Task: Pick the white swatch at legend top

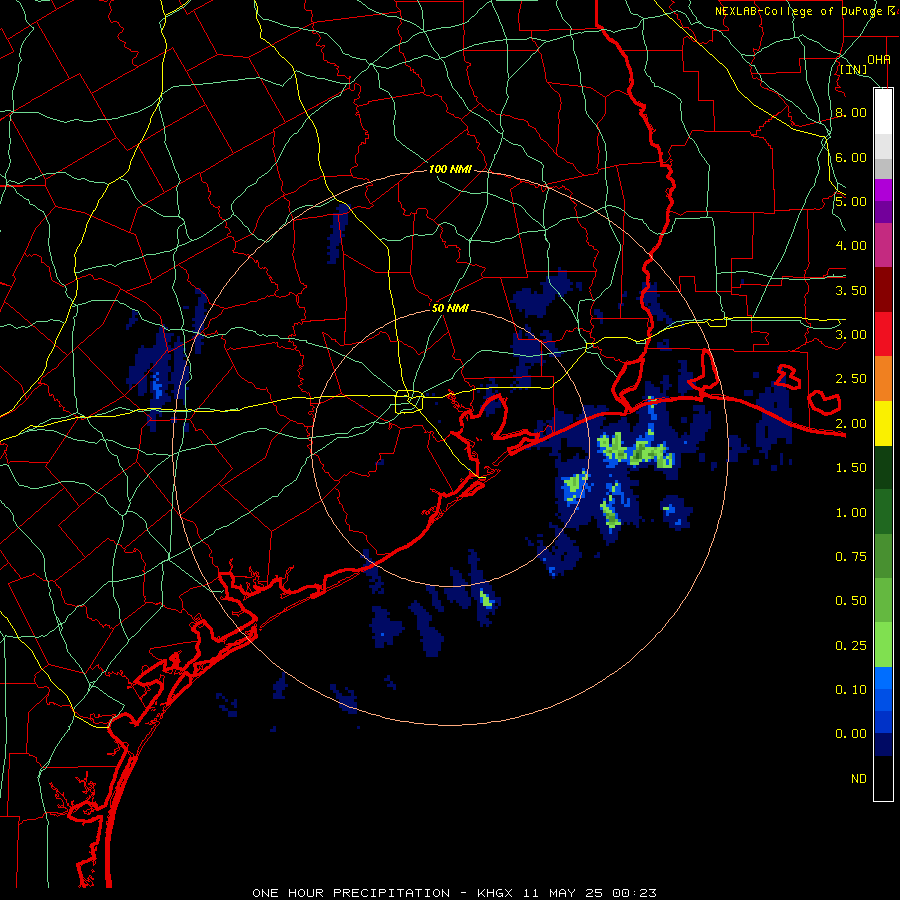Action: click(x=883, y=111)
